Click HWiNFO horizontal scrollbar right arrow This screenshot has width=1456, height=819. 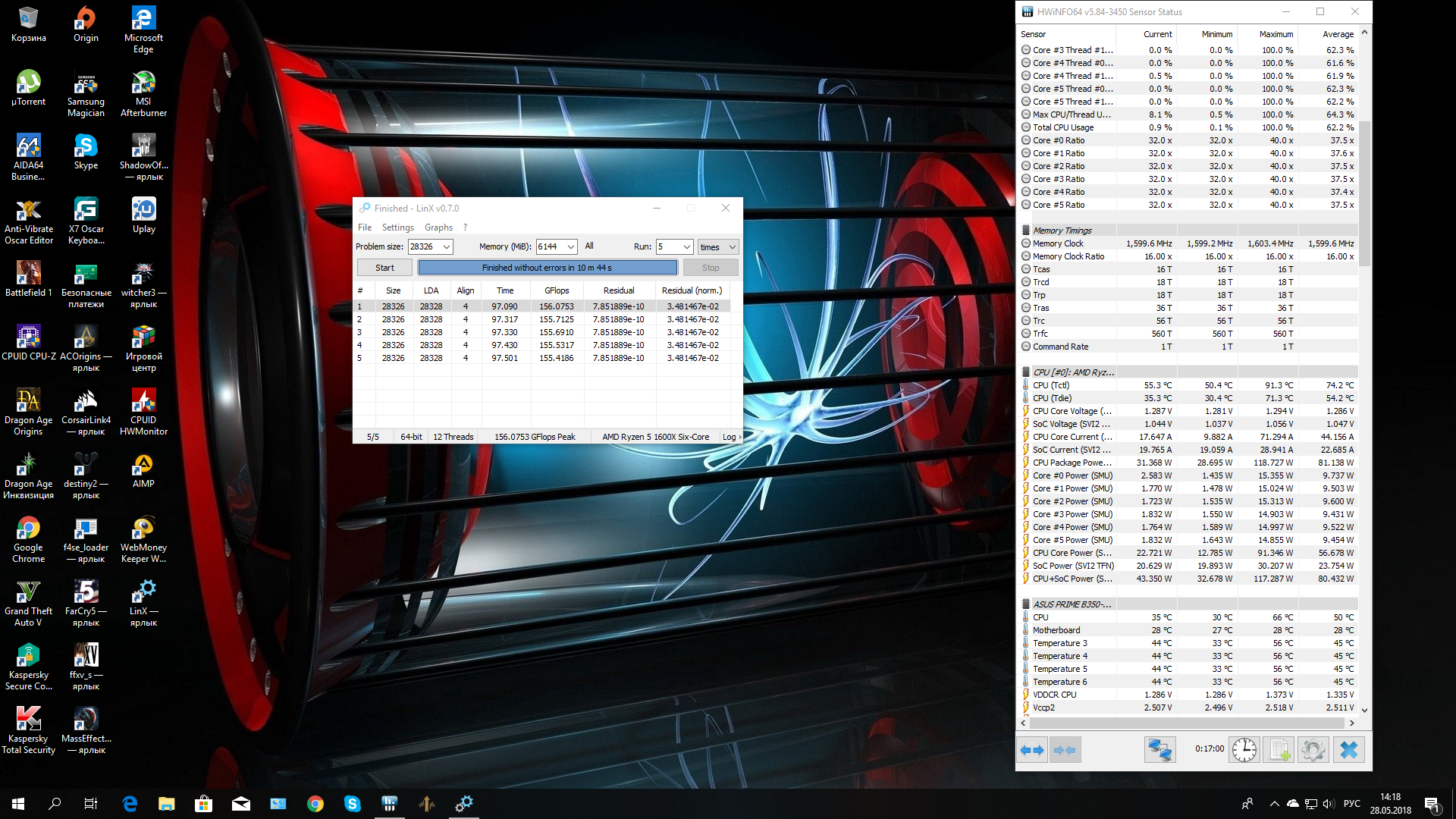click(x=1351, y=723)
